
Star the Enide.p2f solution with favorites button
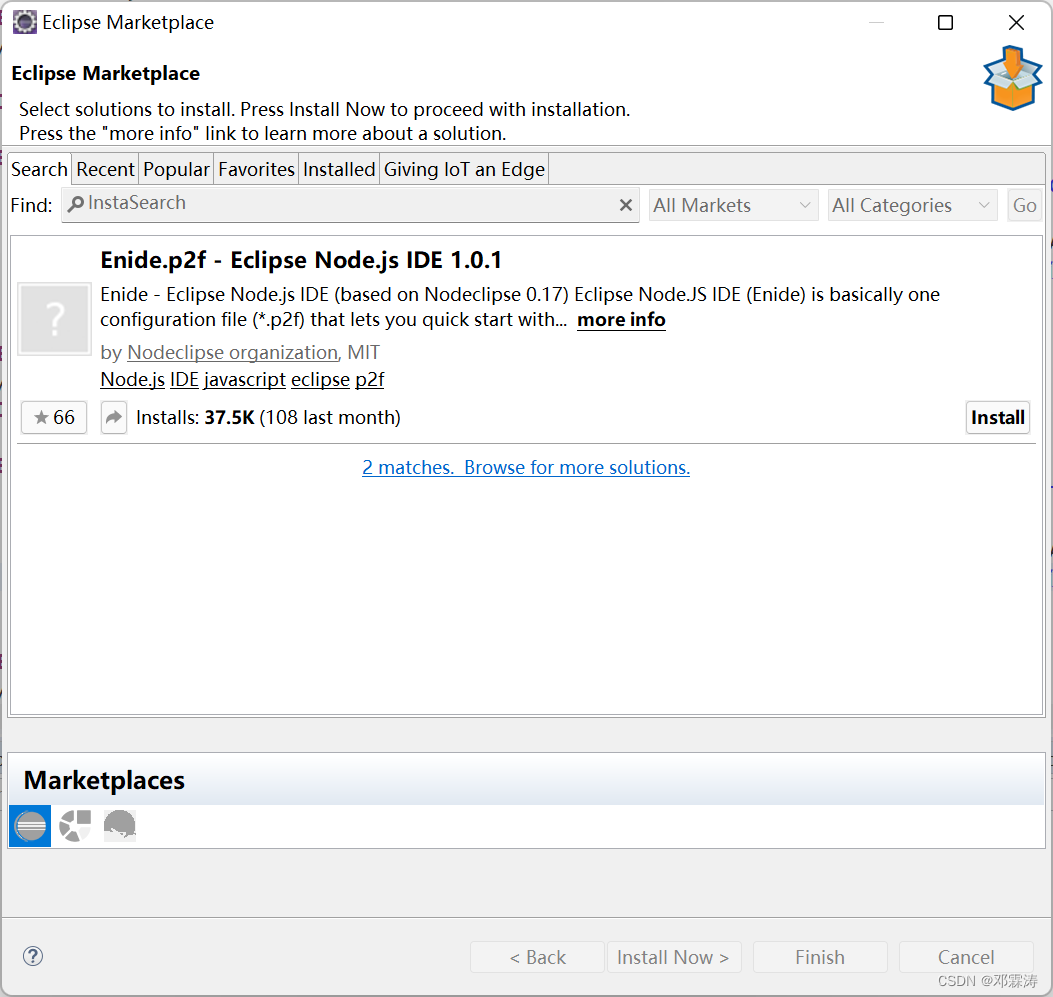pyautogui.click(x=53, y=417)
